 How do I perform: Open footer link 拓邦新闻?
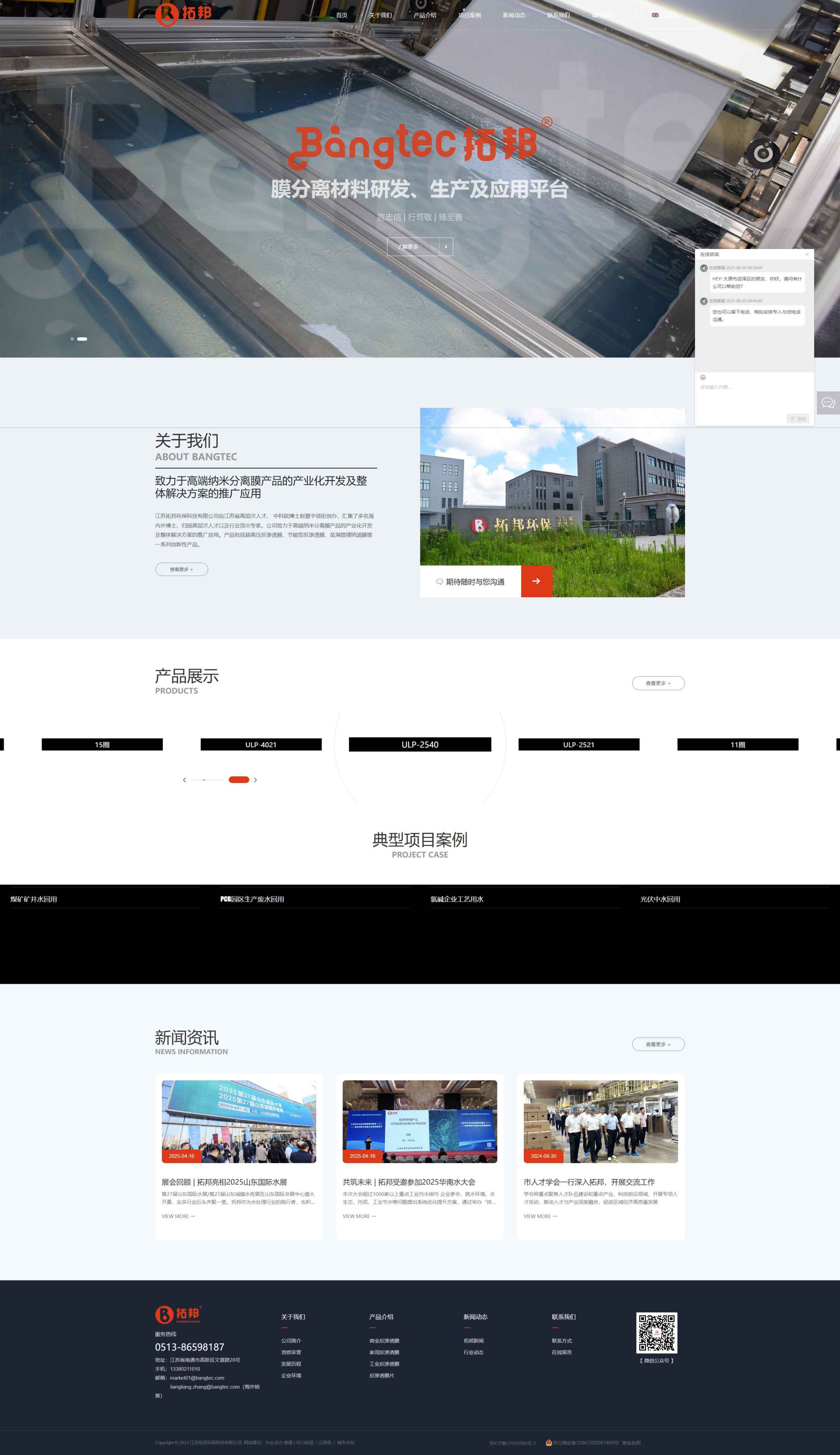[x=474, y=1340]
